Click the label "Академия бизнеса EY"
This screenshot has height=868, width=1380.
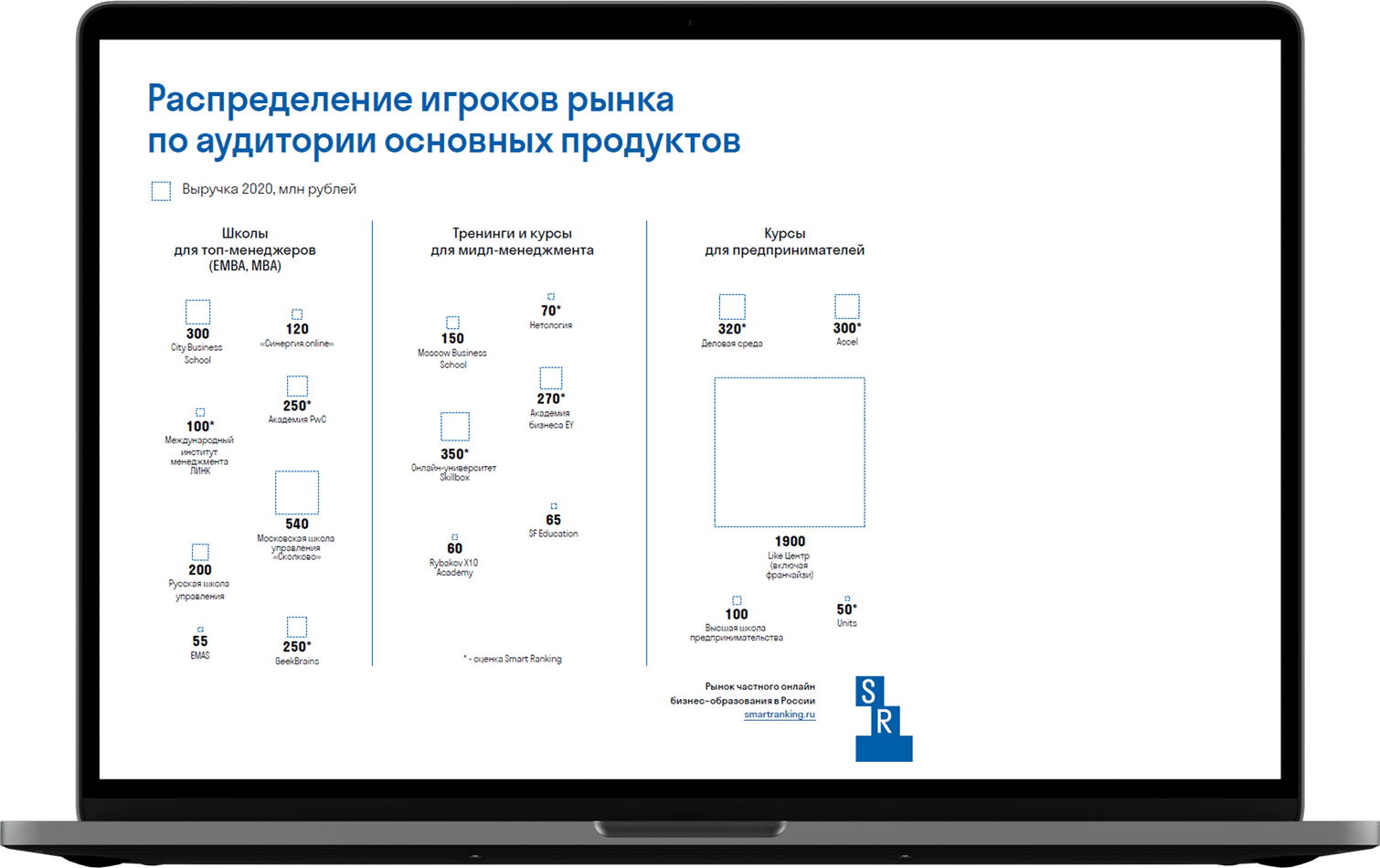pos(551,419)
